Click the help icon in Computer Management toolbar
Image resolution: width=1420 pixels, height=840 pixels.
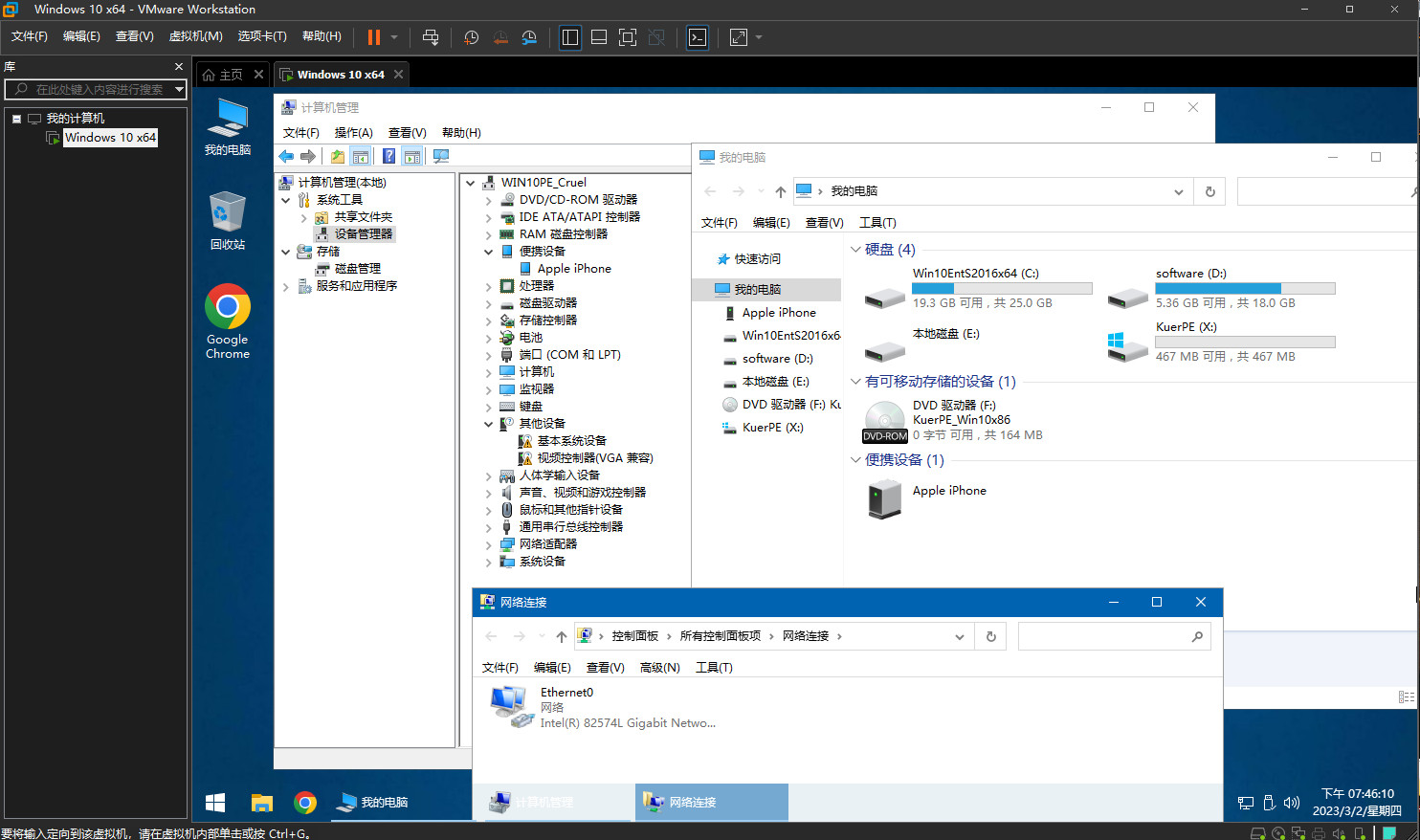[x=388, y=156]
